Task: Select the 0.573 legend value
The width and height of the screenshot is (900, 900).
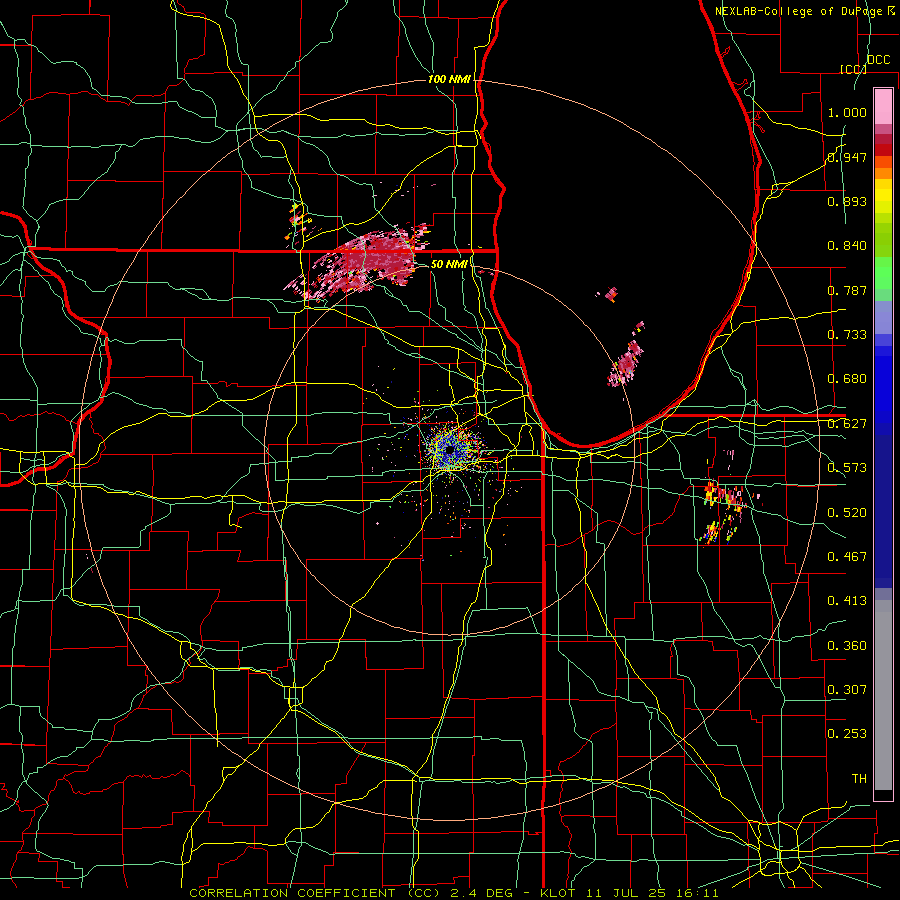Action: pos(847,468)
